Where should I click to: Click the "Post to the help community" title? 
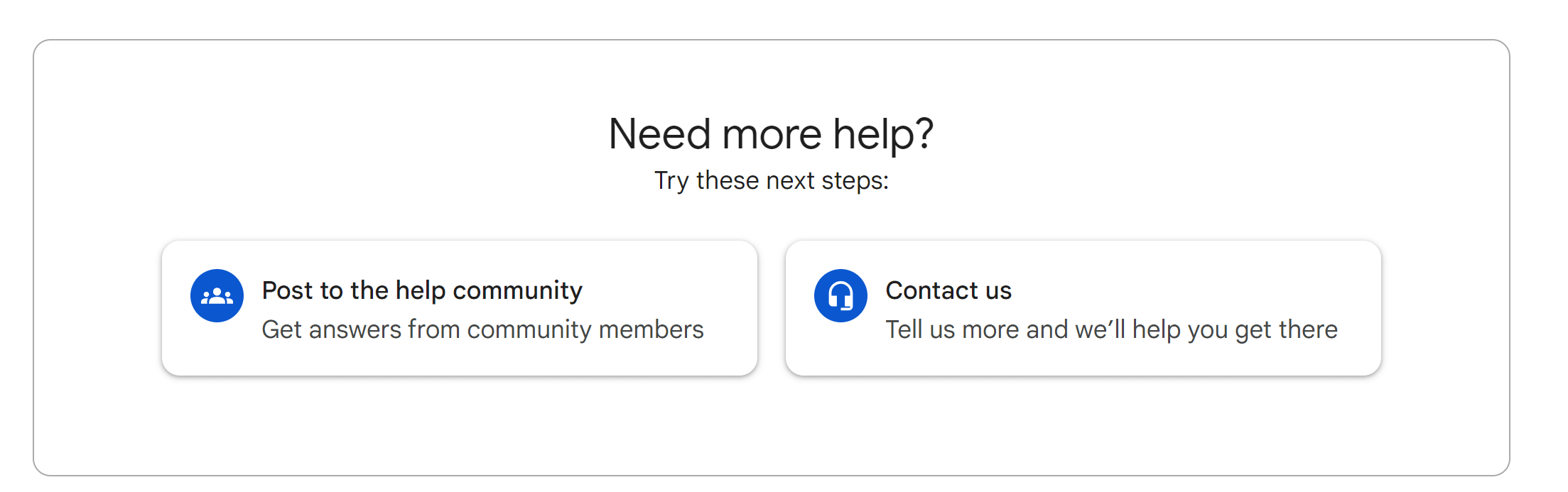click(422, 290)
